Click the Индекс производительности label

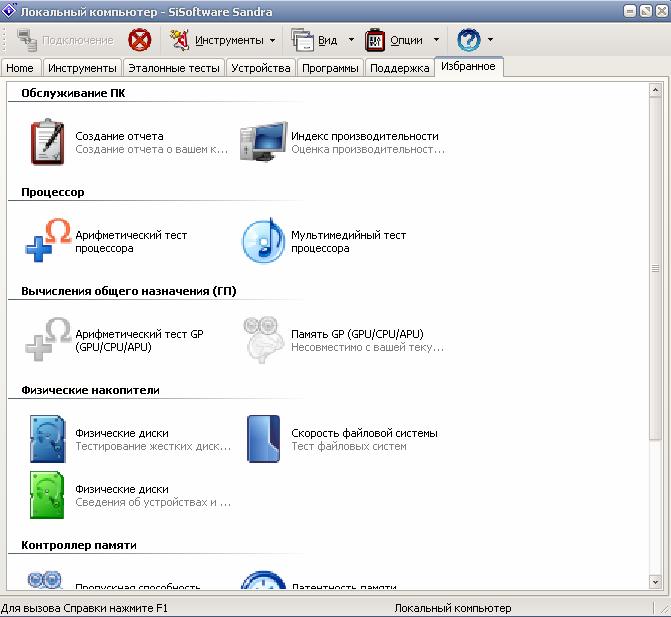coord(365,136)
